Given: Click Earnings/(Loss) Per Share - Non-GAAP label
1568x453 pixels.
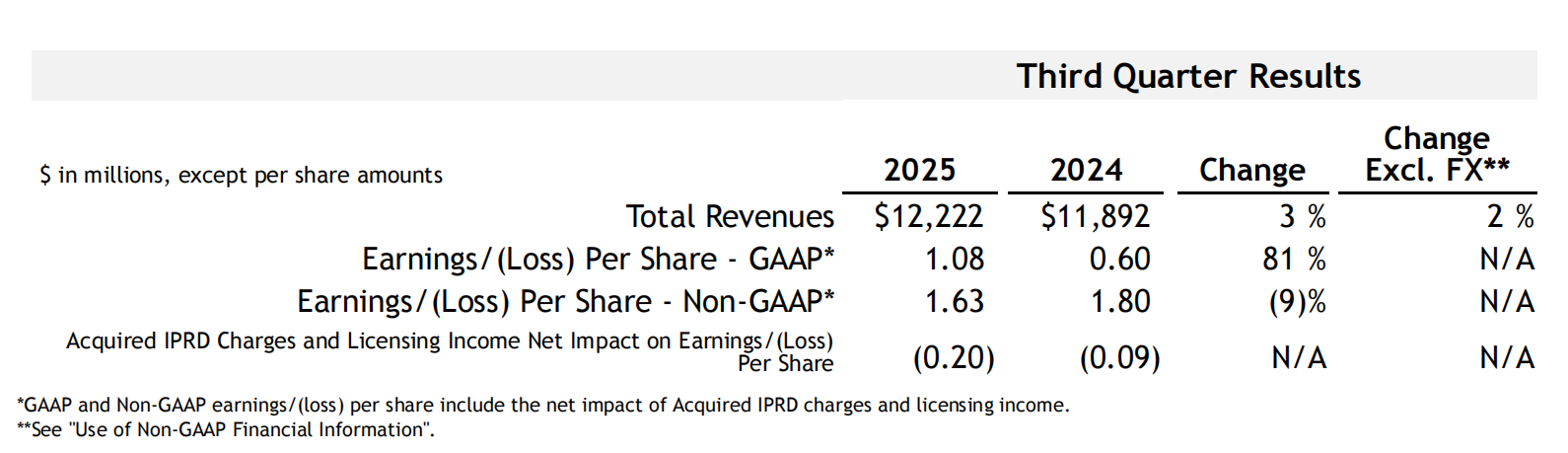Looking at the screenshot, I should click(x=565, y=301).
